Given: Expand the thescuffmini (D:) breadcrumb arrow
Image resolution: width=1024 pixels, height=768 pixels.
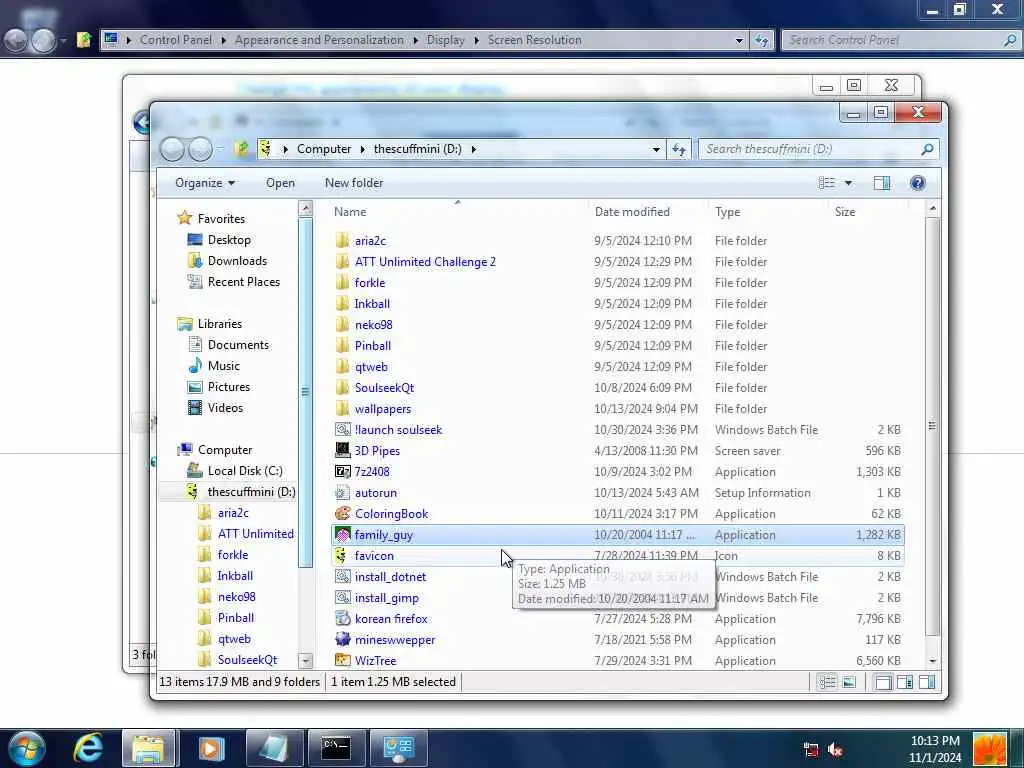Looking at the screenshot, I should (x=473, y=150).
